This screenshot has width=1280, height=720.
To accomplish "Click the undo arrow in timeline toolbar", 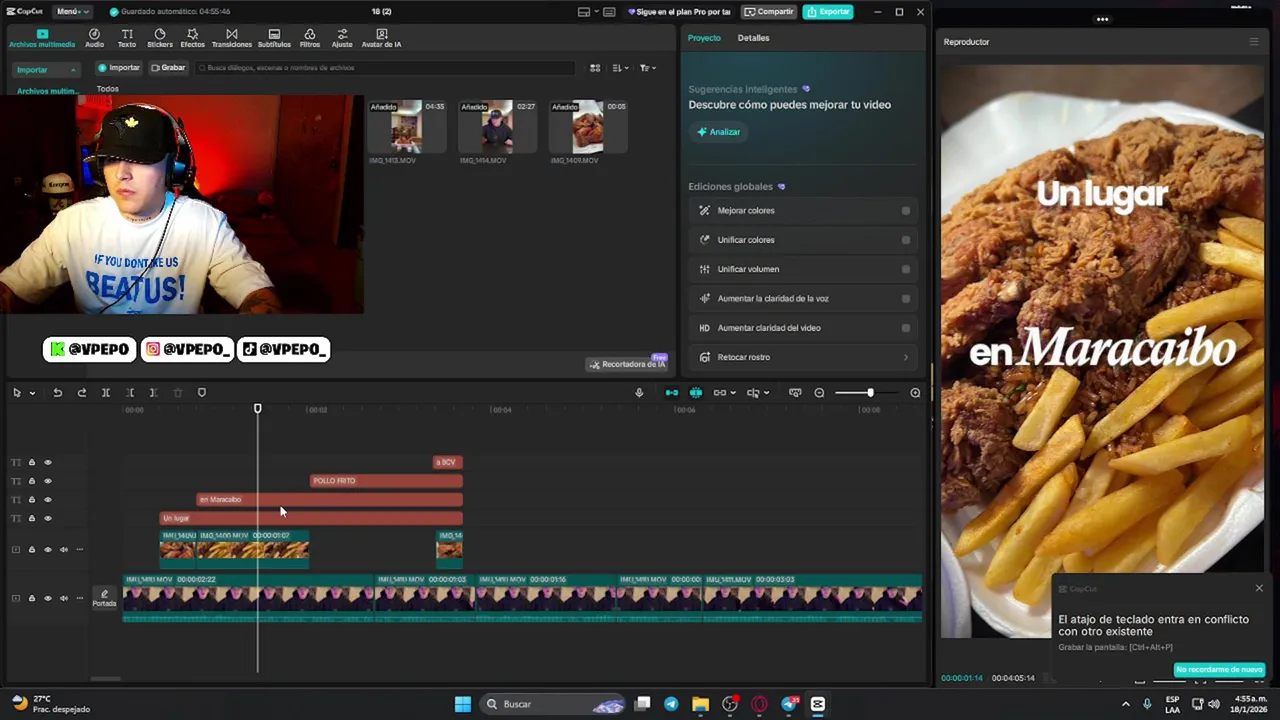I will click(57, 393).
